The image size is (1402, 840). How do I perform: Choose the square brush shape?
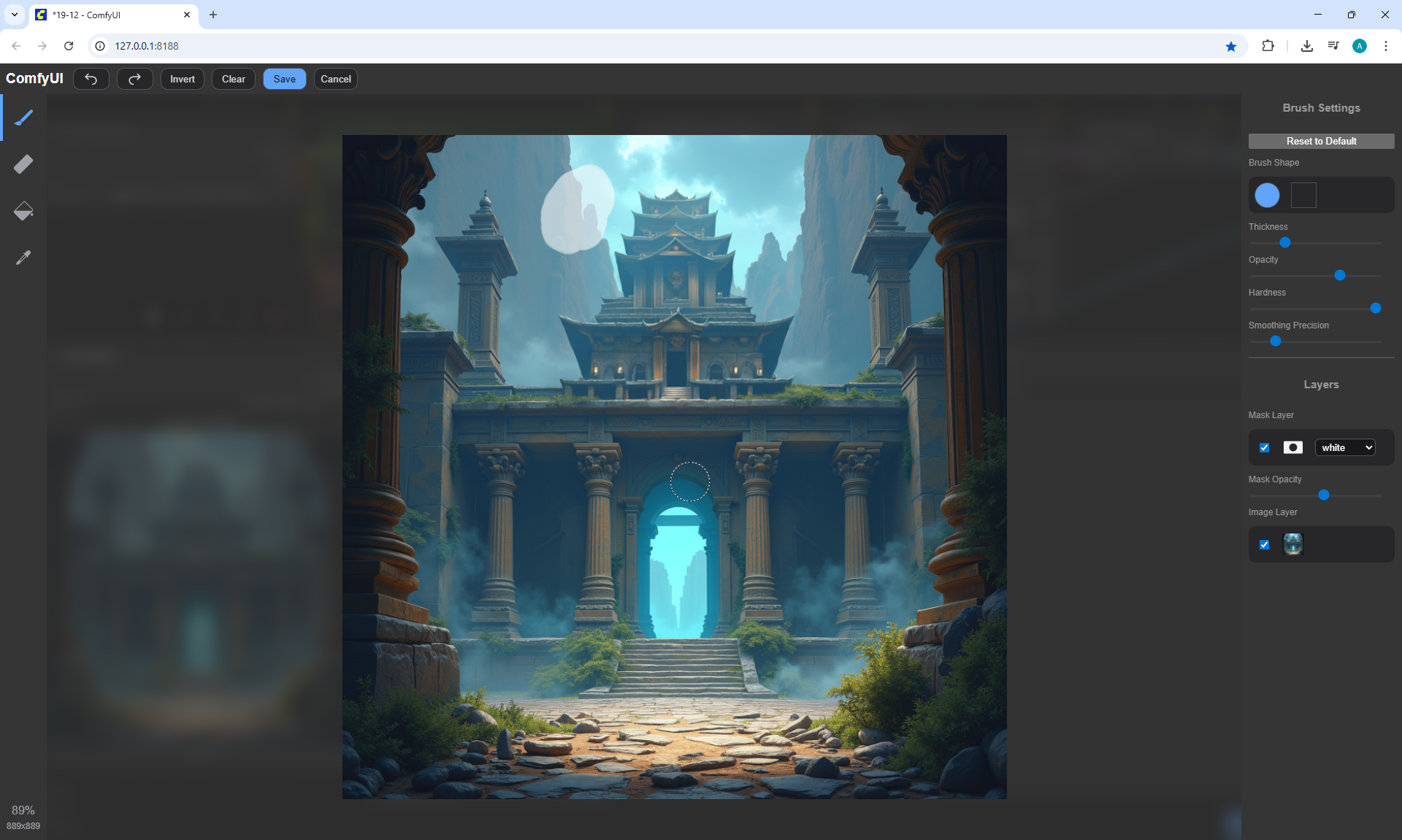coord(1303,195)
